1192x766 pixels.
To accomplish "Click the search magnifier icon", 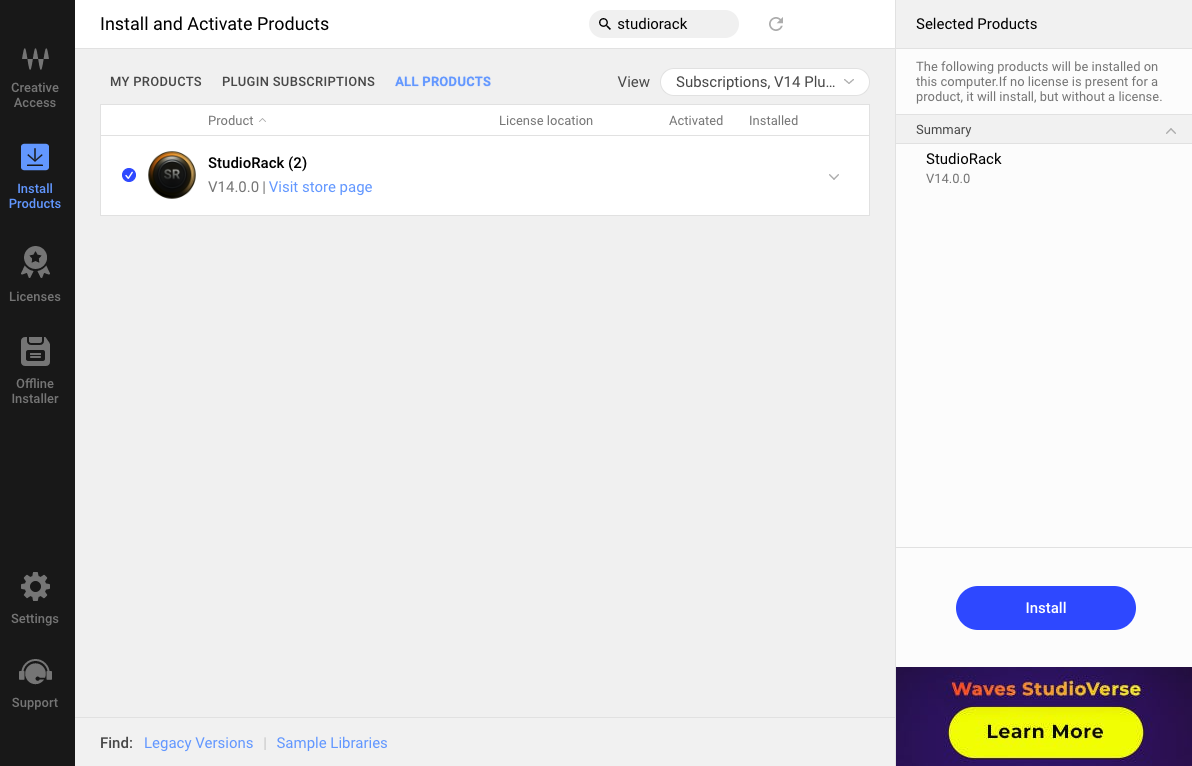I will point(605,24).
